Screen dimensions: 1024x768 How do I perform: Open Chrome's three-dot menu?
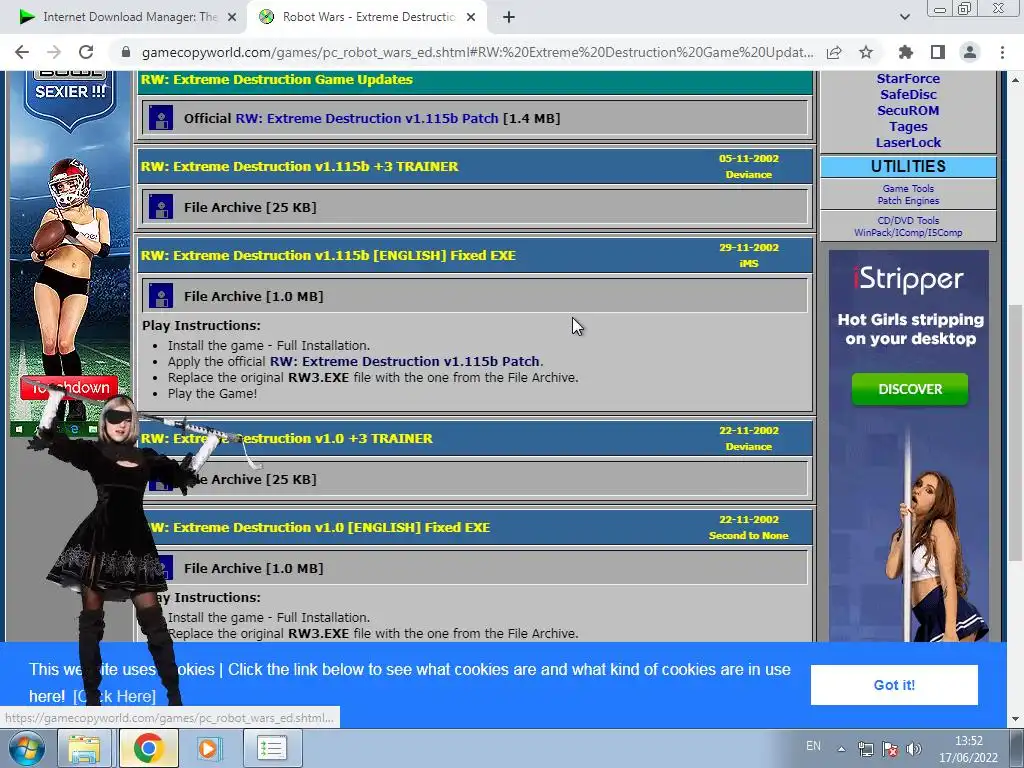tap(1002, 52)
